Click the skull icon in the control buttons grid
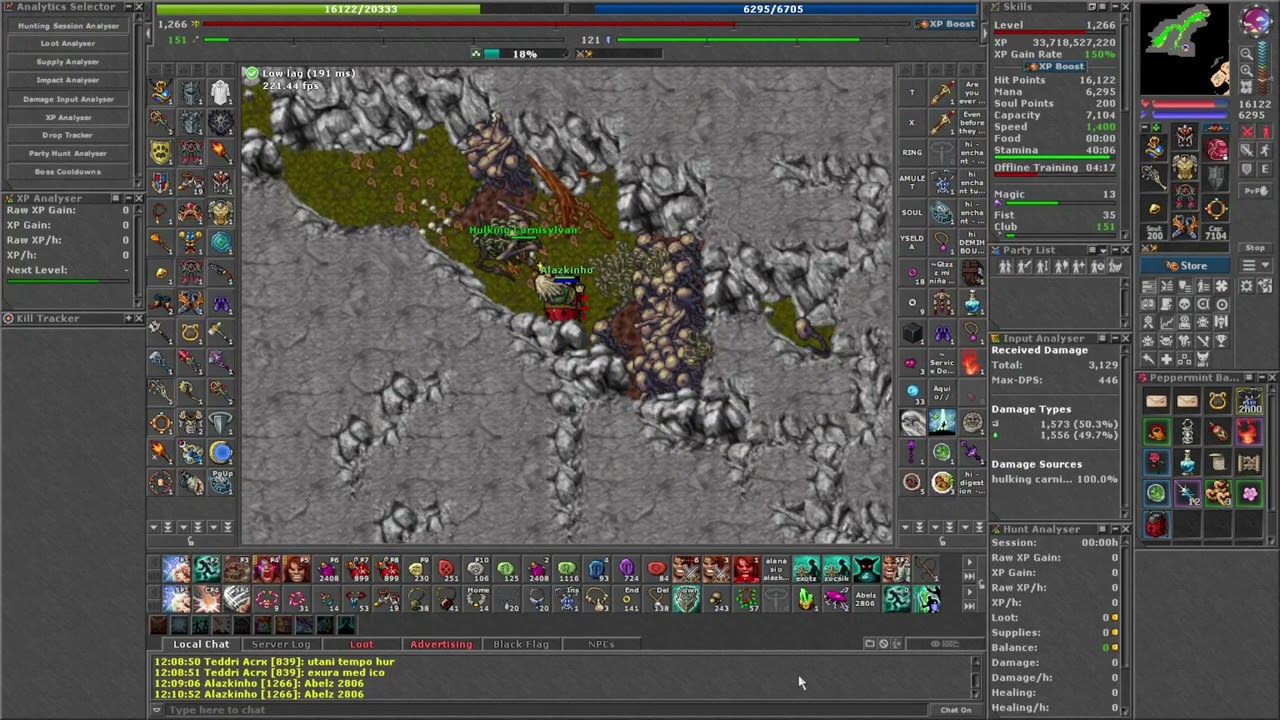The width and height of the screenshot is (1280, 720). click(x=1185, y=304)
